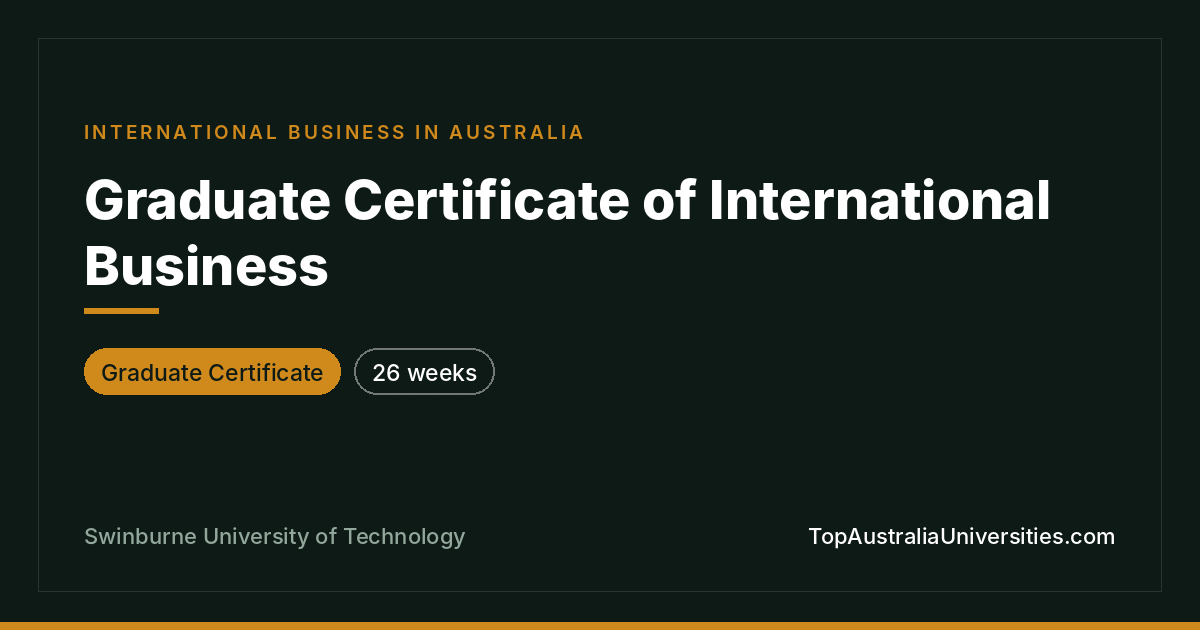This screenshot has width=1200, height=630.
Task: Click the Swinburne University of Technology text
Action: point(275,536)
